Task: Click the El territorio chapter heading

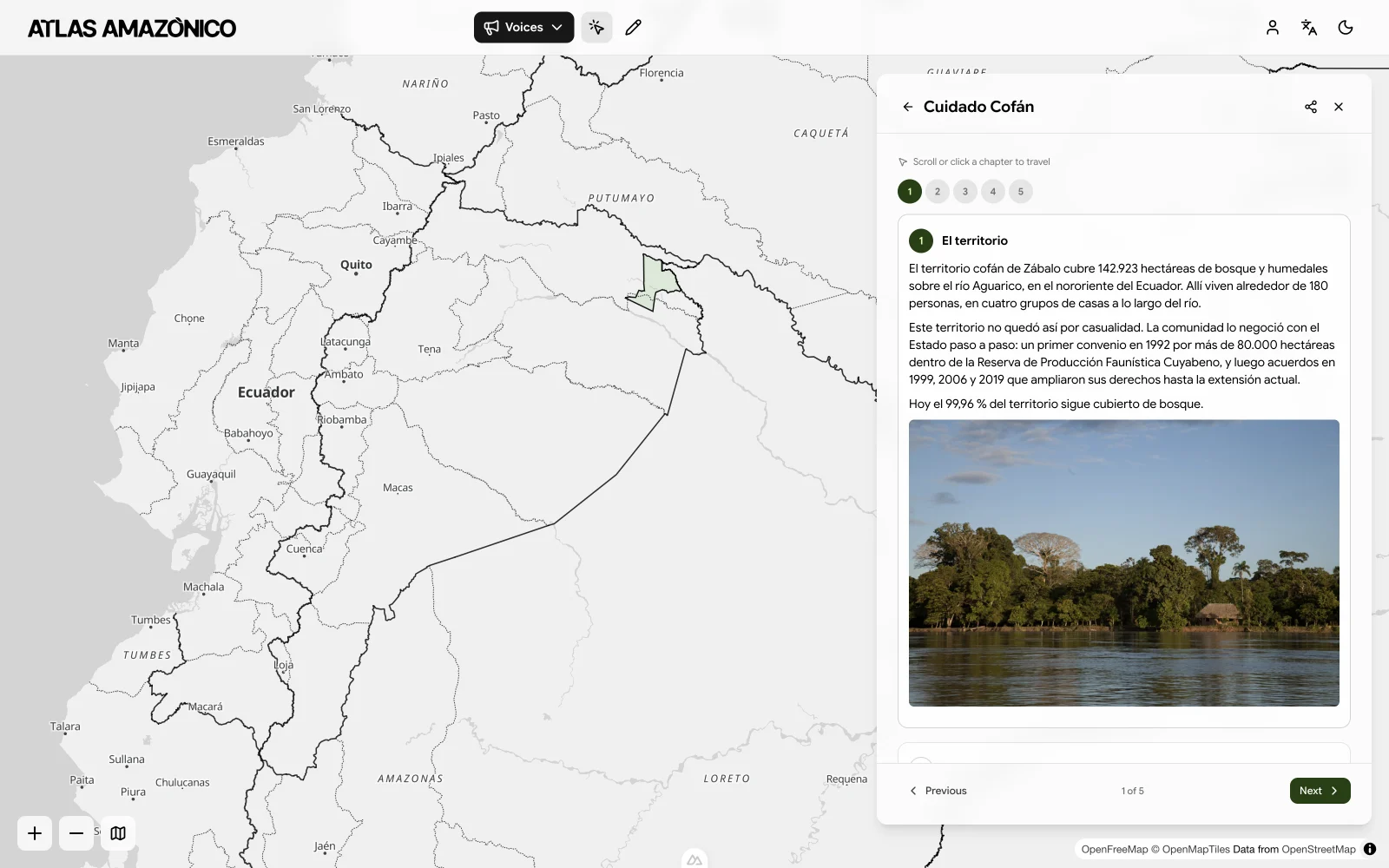Action: (974, 240)
